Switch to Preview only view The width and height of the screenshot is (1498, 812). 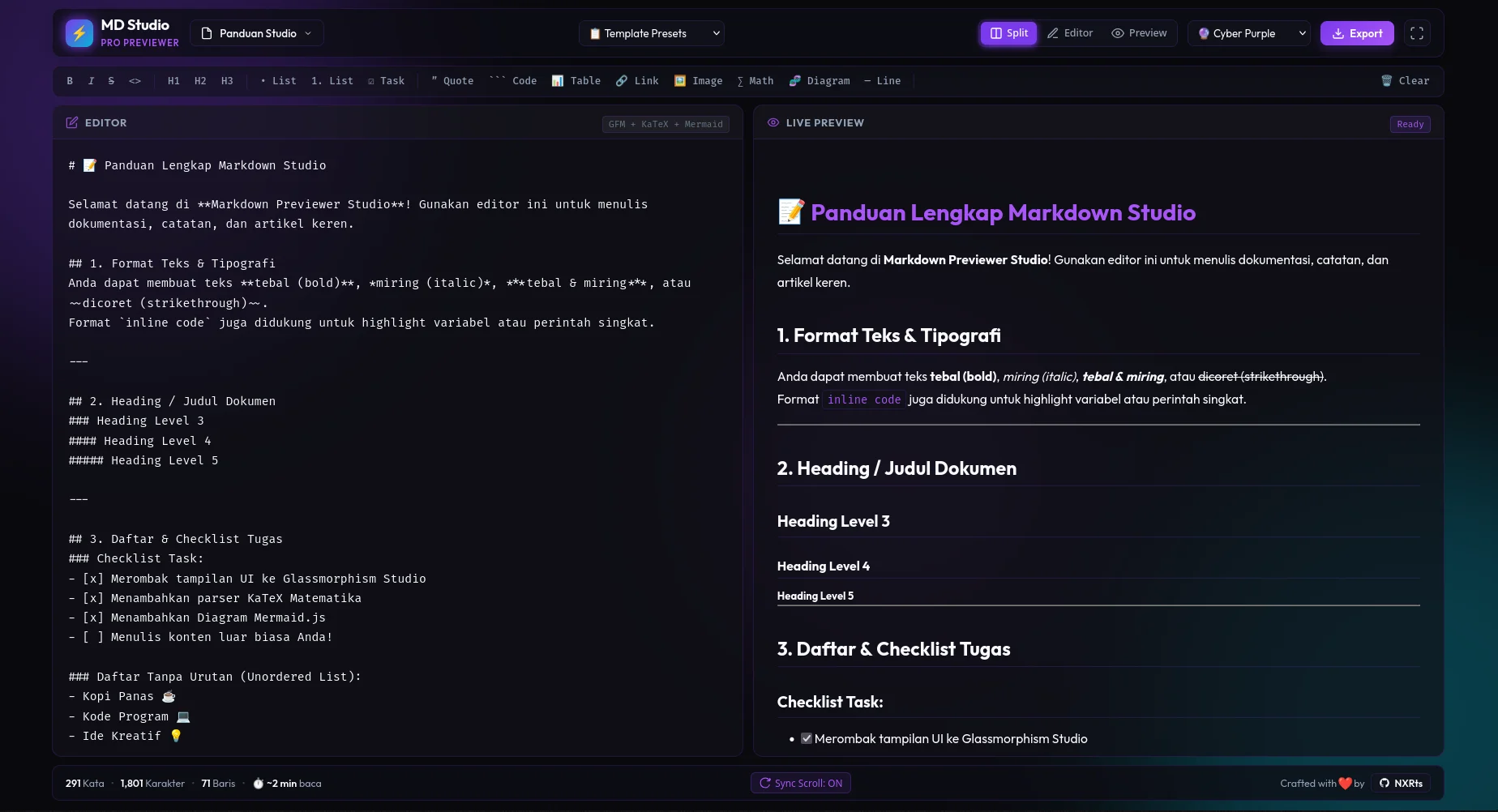click(x=1139, y=33)
